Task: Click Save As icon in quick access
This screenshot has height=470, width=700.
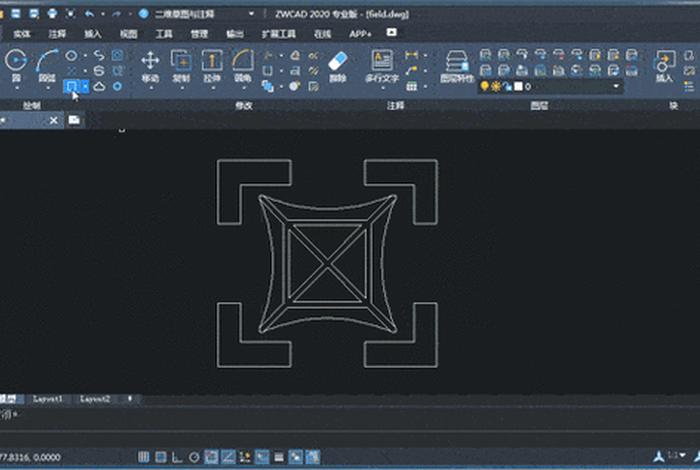Action: (34, 13)
